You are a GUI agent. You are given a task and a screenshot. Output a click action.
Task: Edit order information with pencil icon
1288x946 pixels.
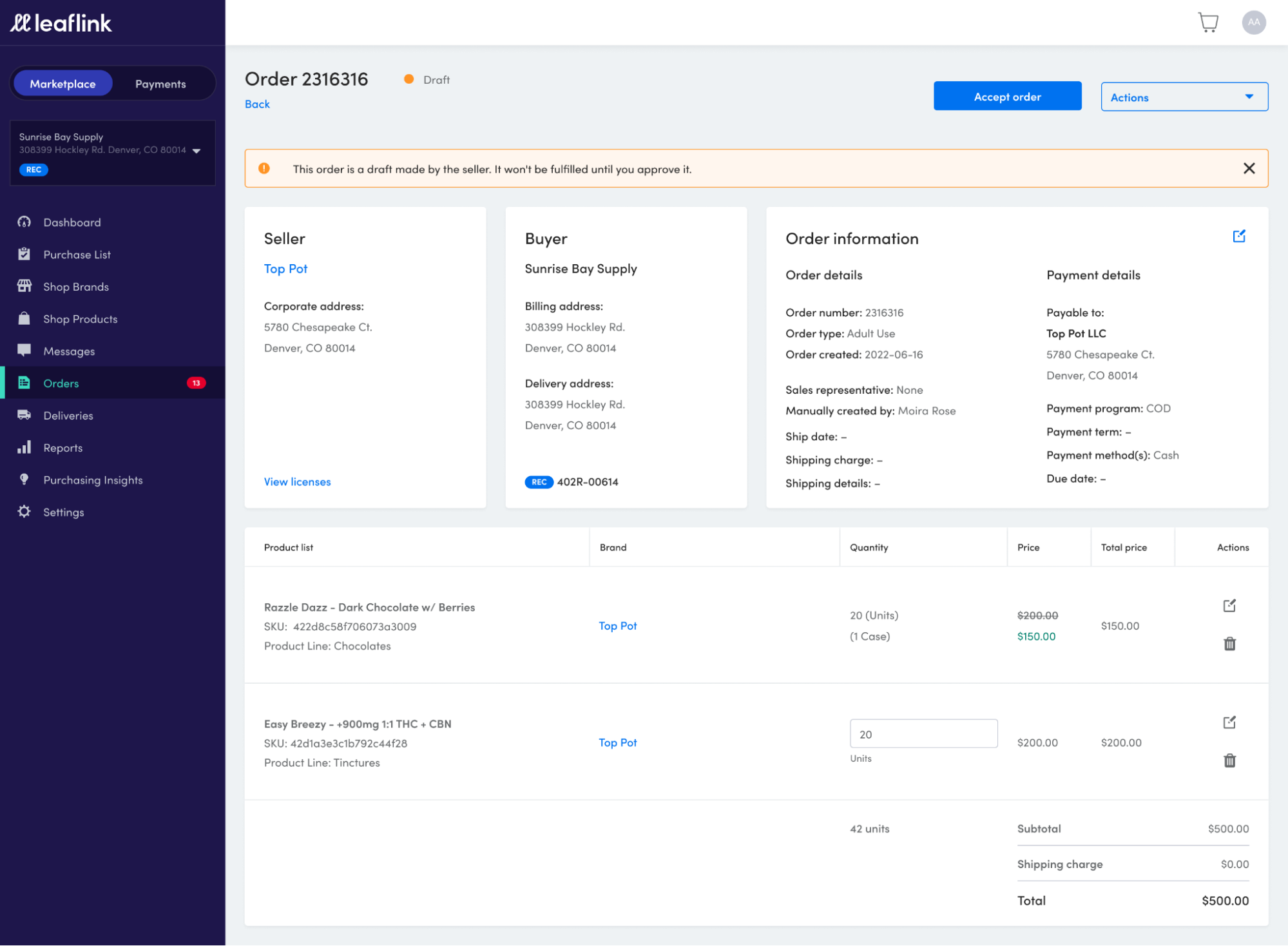point(1239,236)
